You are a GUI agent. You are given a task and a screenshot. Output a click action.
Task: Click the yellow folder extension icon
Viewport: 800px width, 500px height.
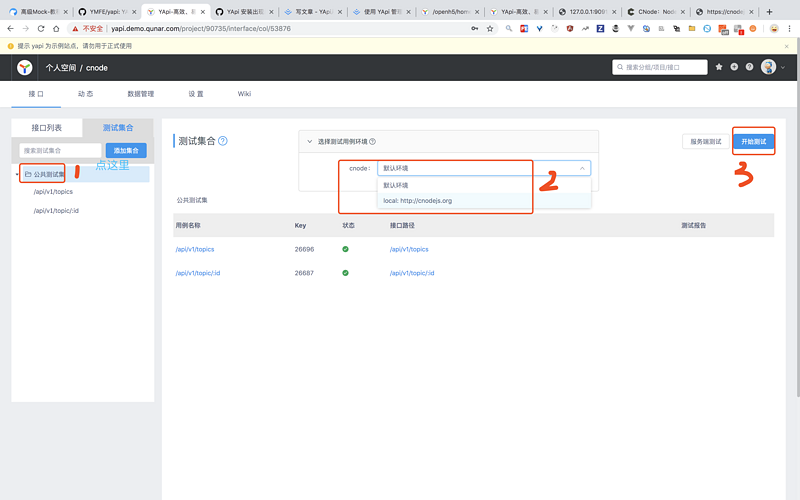coord(692,29)
